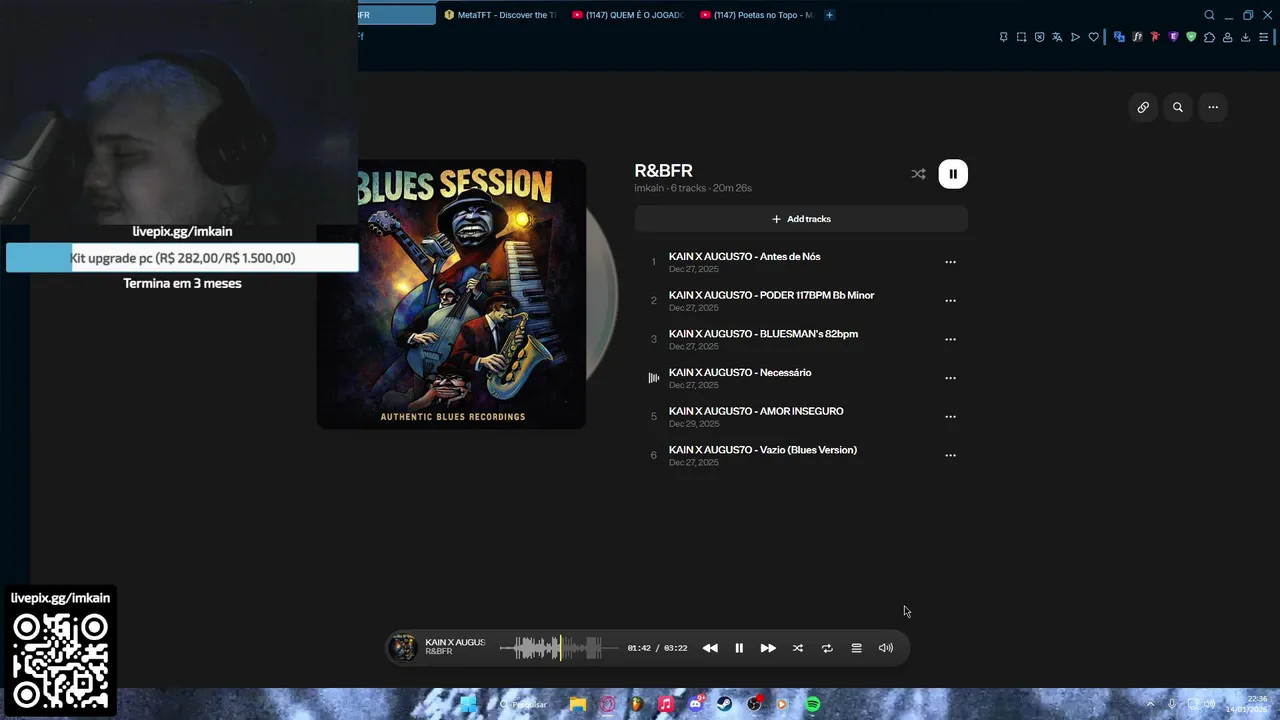Open Steam from the taskbar
The height and width of the screenshot is (720, 1280).
click(x=724, y=704)
